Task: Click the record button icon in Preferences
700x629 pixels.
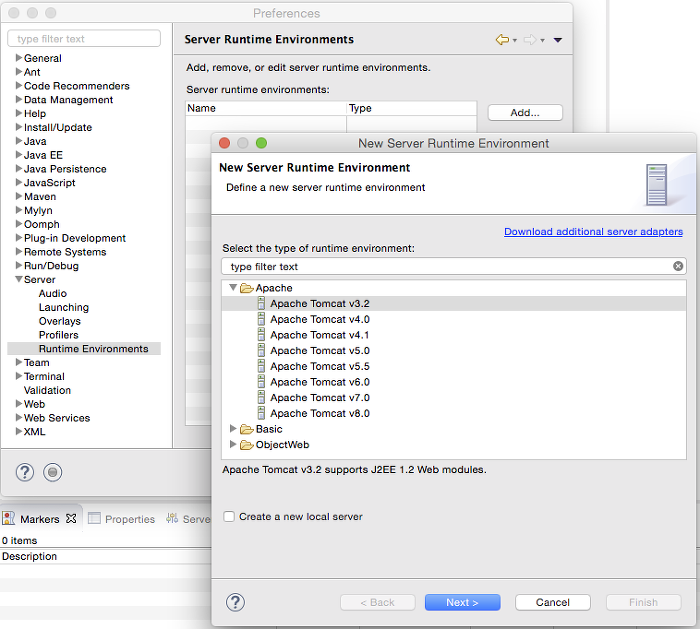Action: [53, 472]
